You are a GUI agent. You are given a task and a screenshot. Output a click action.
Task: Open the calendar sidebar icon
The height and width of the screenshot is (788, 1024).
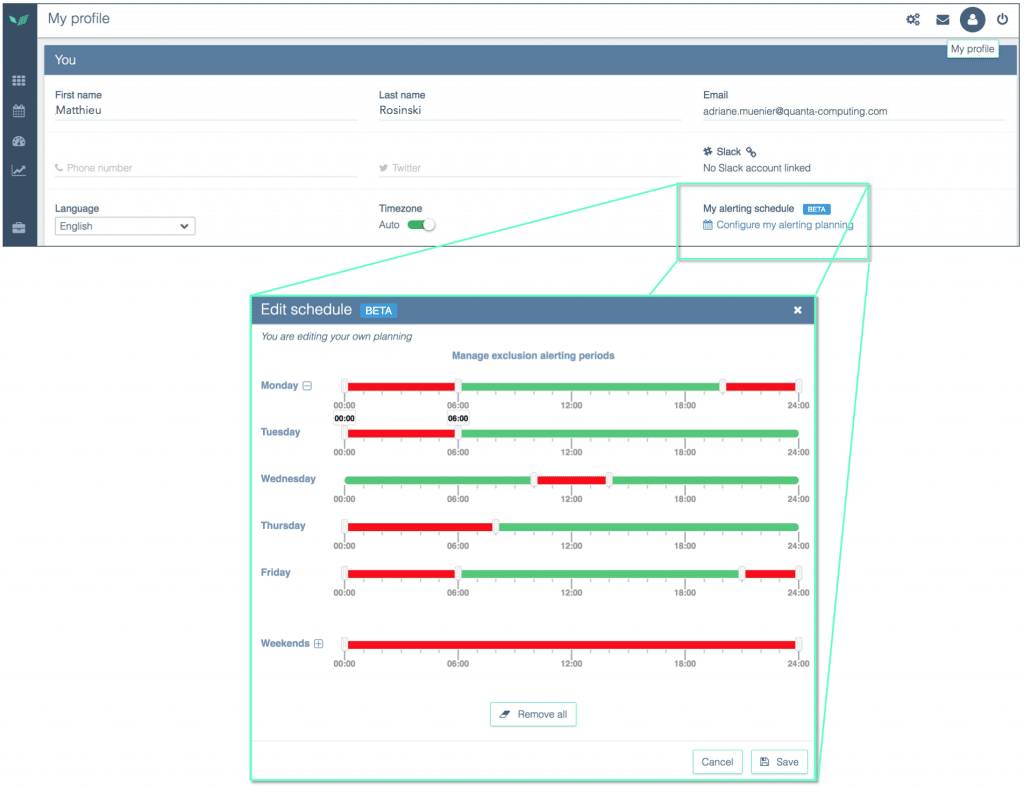coord(19,111)
